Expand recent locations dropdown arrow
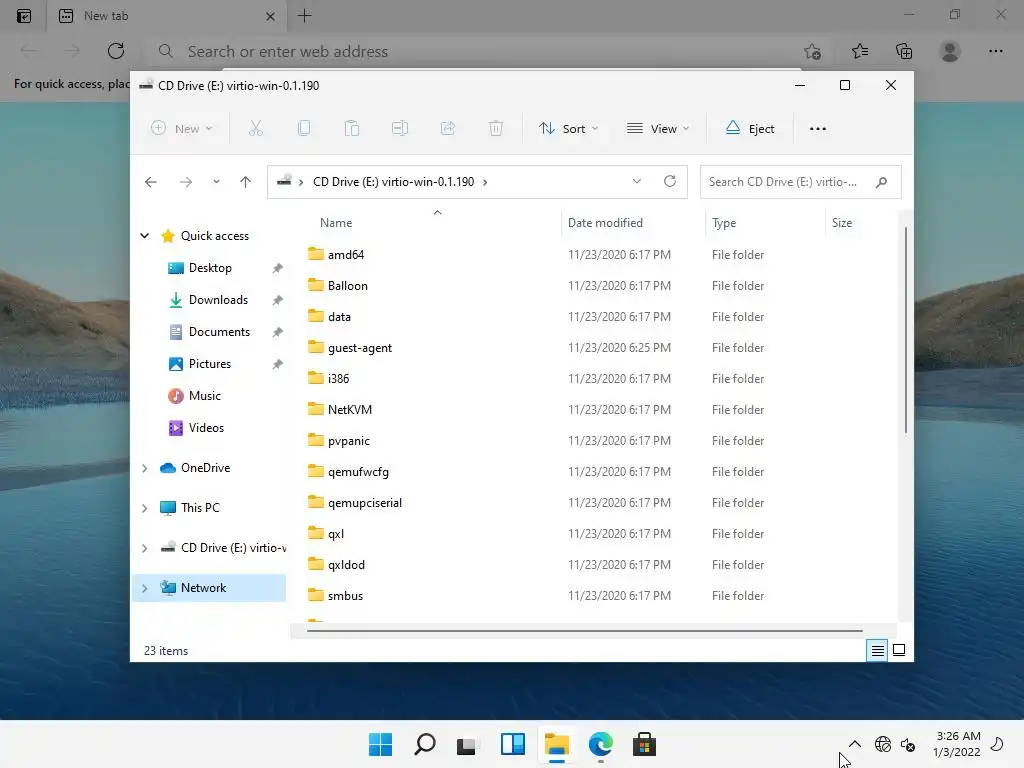Viewport: 1024px width, 768px height. click(x=216, y=182)
